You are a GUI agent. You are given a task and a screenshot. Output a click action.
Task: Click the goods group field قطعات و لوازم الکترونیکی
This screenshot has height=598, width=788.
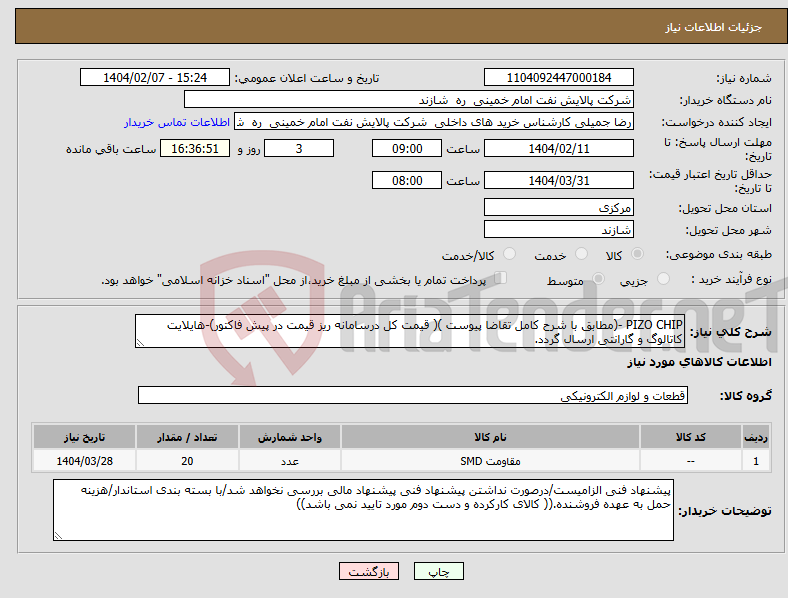pos(413,395)
